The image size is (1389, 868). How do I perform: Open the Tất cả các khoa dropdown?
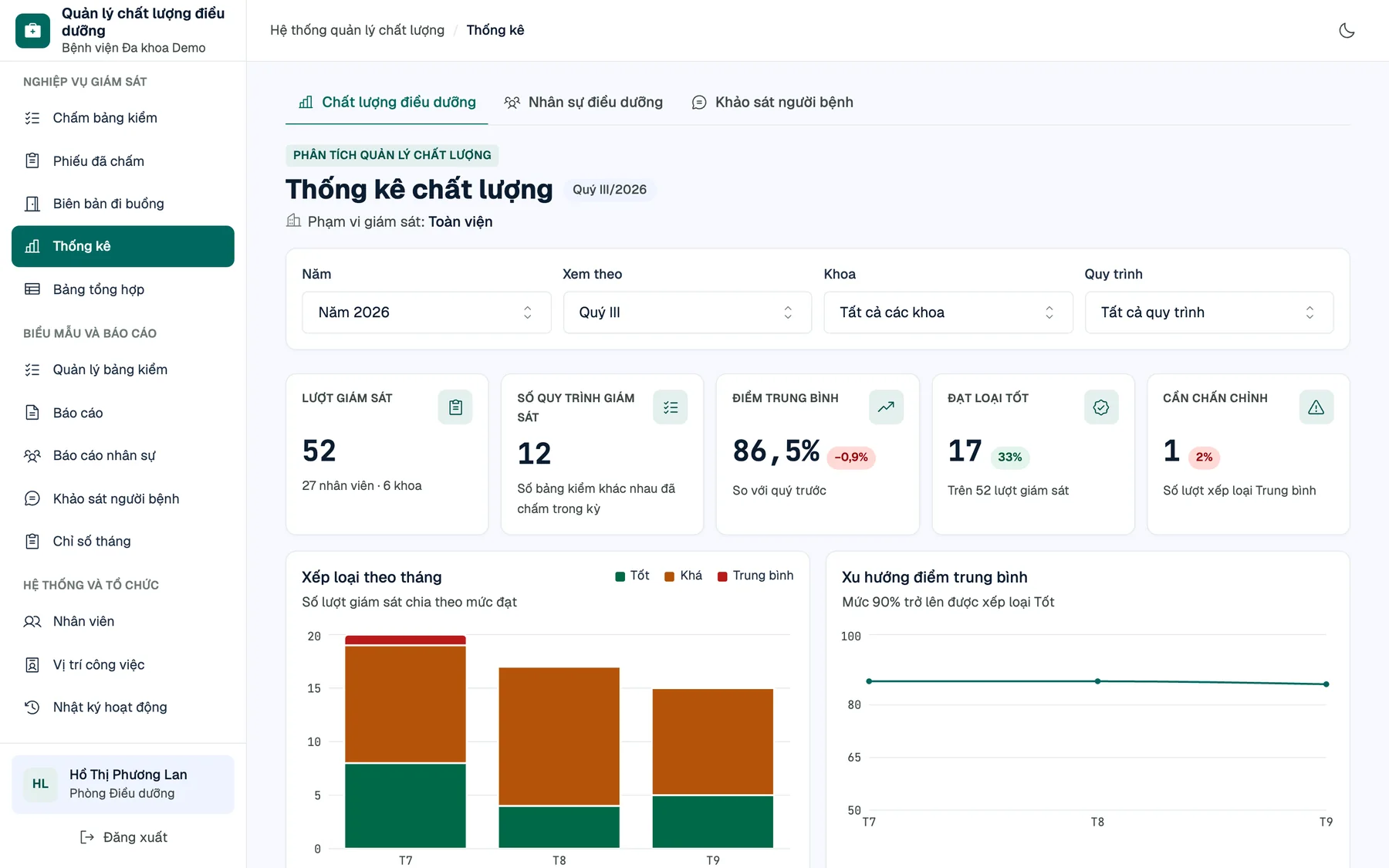point(948,312)
